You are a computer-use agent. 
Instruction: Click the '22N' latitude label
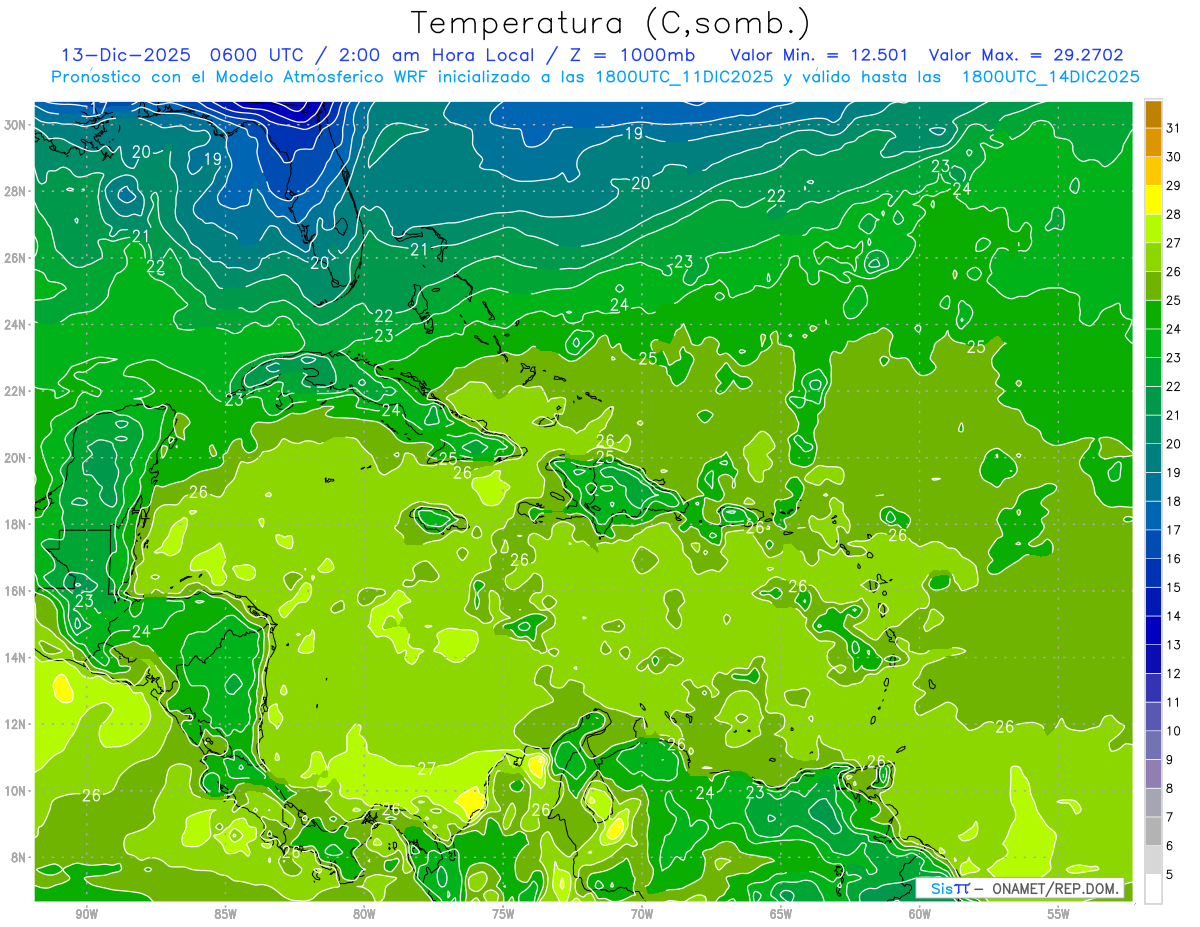tap(15, 391)
